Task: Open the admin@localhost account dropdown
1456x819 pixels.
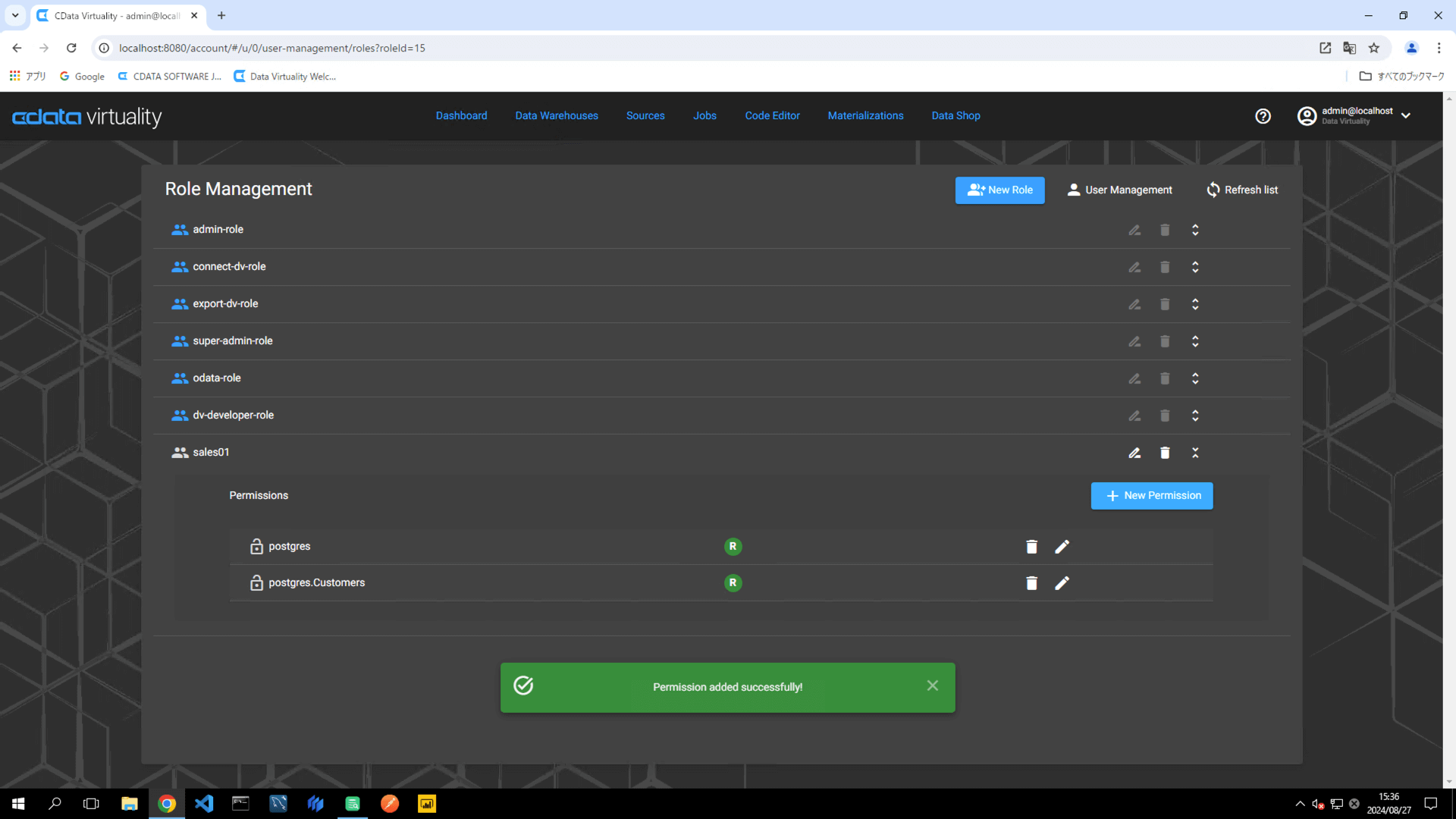Action: tap(1405, 116)
